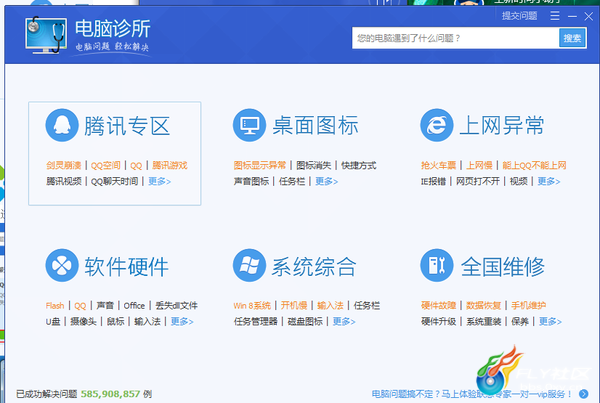Open the 全国维修 wrench icon
Screen dimensions: 600x403
tap(437, 265)
